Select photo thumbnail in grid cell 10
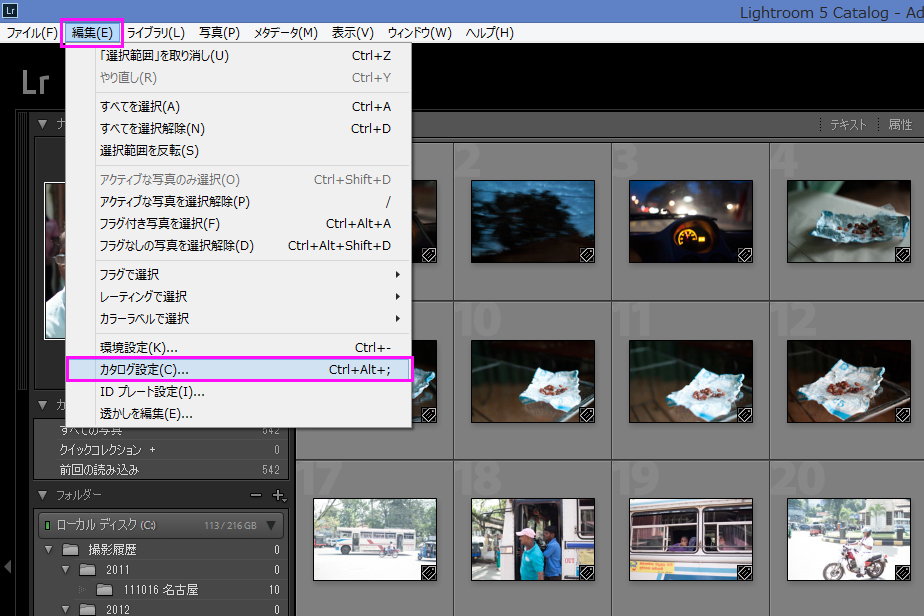 click(533, 381)
